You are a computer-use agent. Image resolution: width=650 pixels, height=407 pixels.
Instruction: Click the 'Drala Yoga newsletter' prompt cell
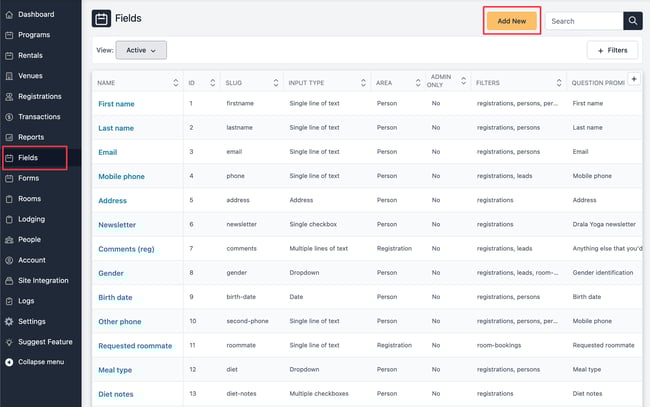point(604,224)
